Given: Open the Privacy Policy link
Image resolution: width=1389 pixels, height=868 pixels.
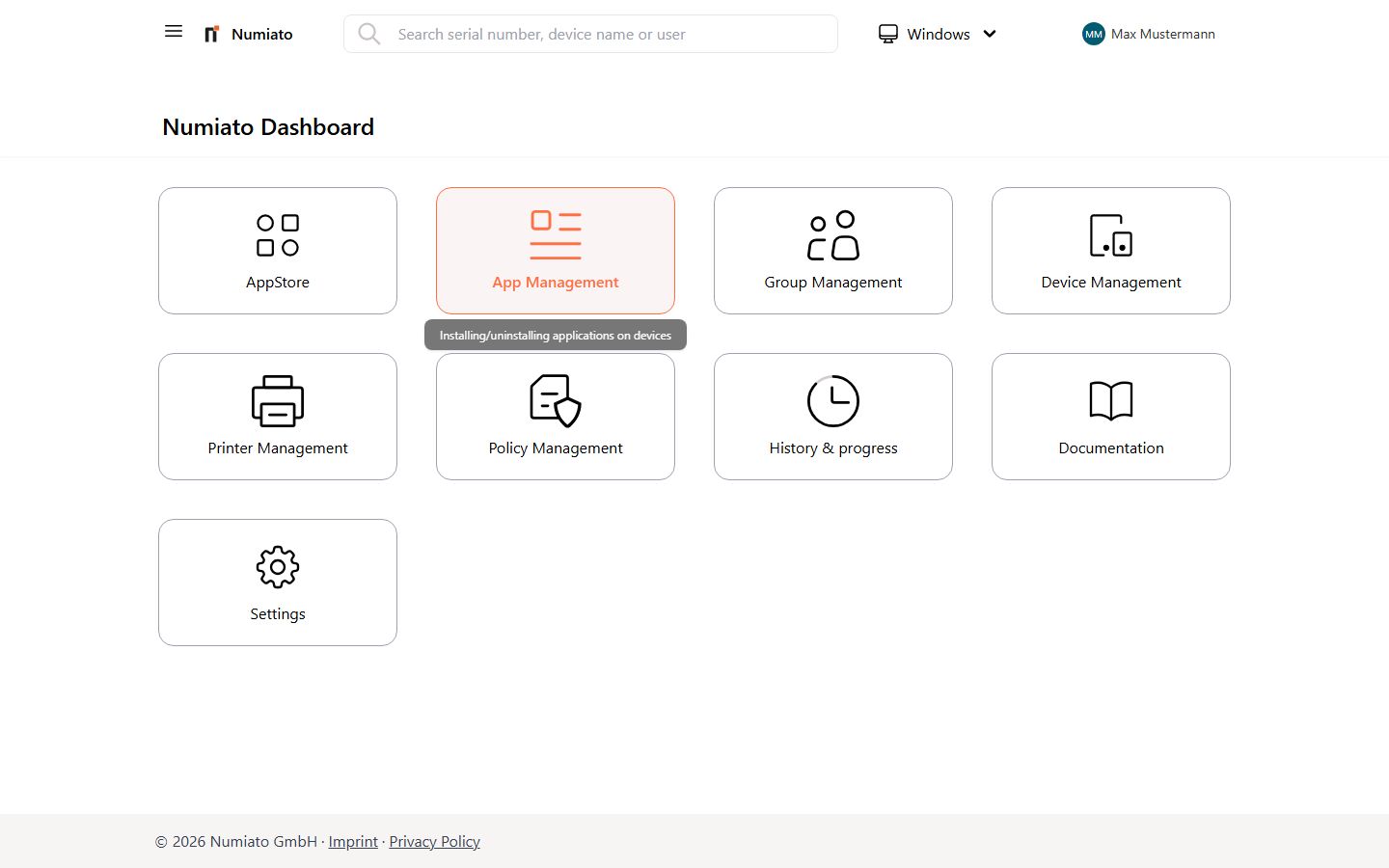Looking at the screenshot, I should pos(434,841).
